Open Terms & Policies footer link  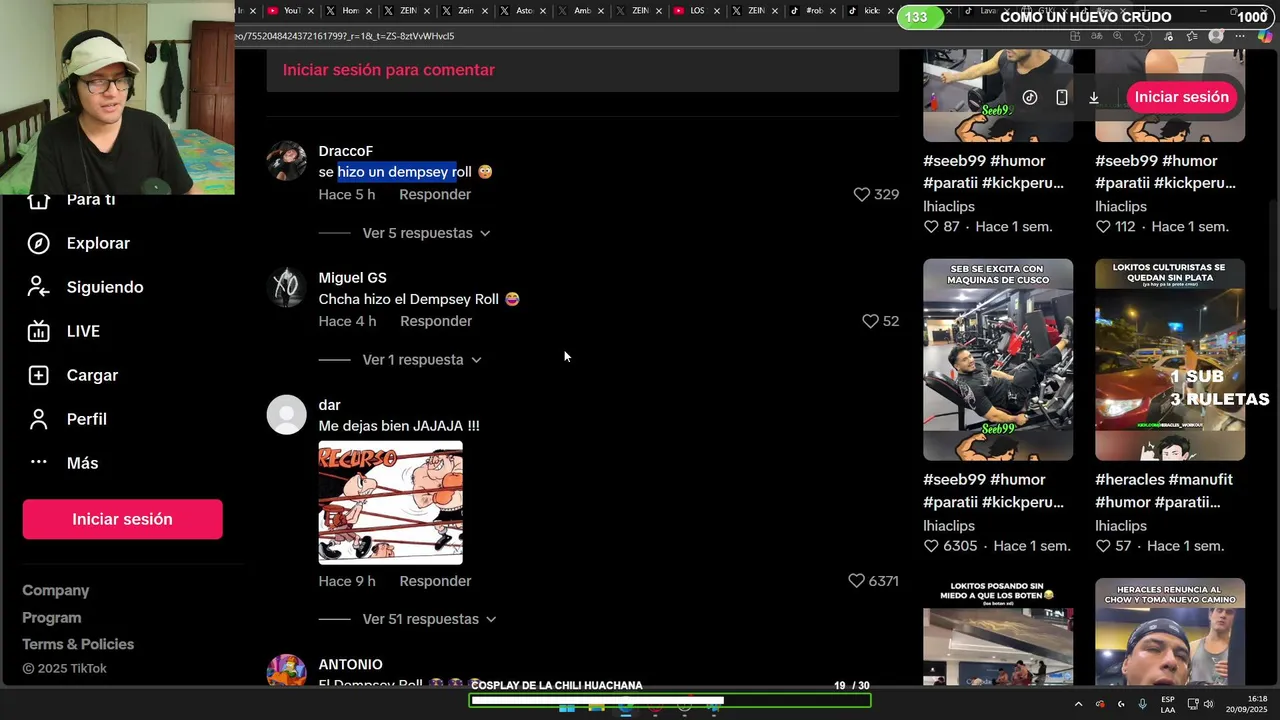tap(78, 644)
